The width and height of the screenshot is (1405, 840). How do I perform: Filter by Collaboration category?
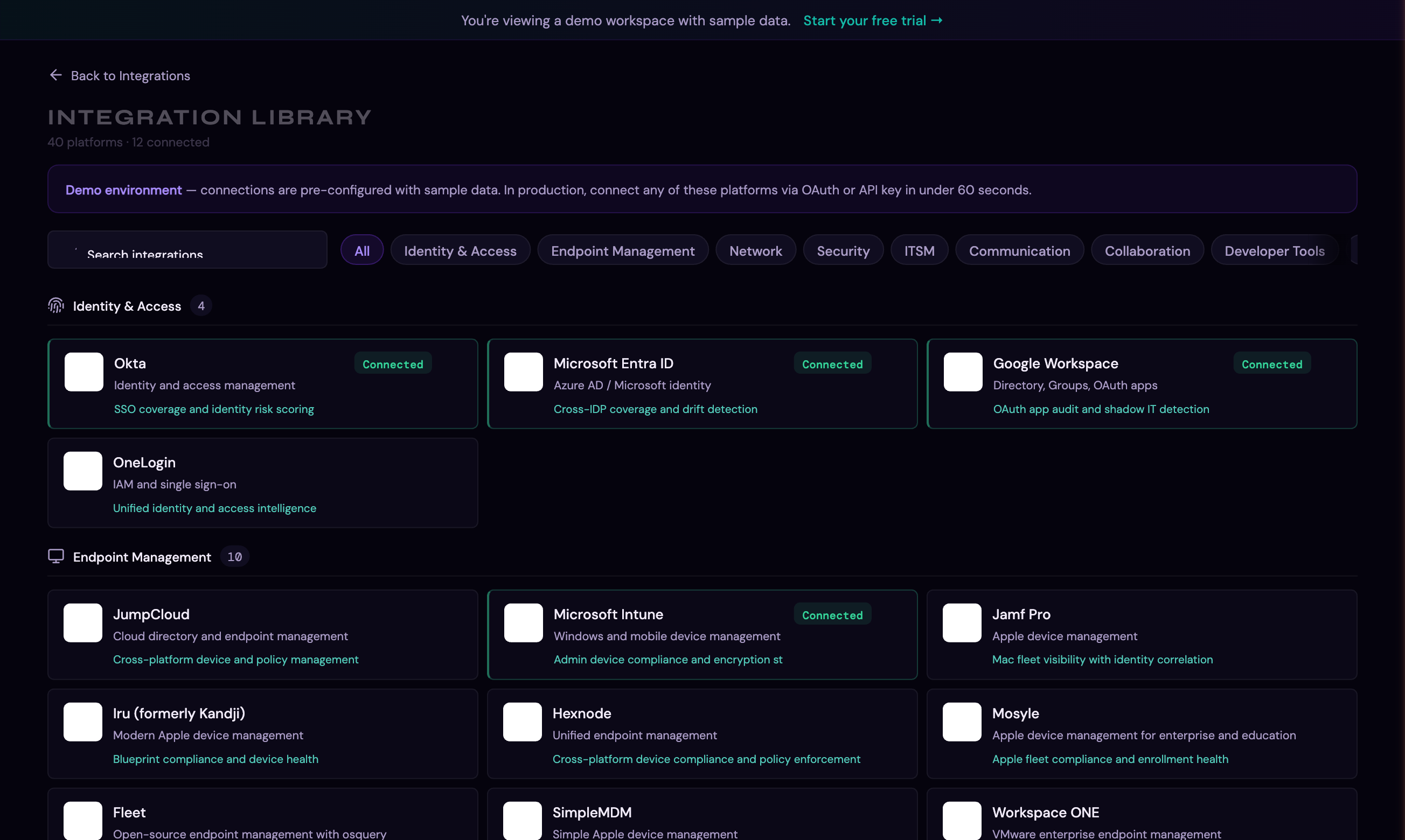(x=1147, y=250)
